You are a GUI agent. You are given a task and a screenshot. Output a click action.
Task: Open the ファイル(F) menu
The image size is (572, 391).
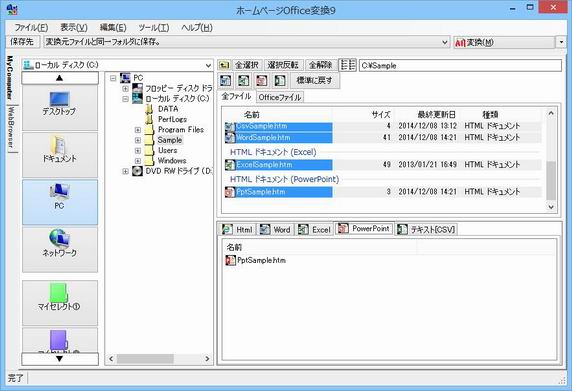click(31, 27)
